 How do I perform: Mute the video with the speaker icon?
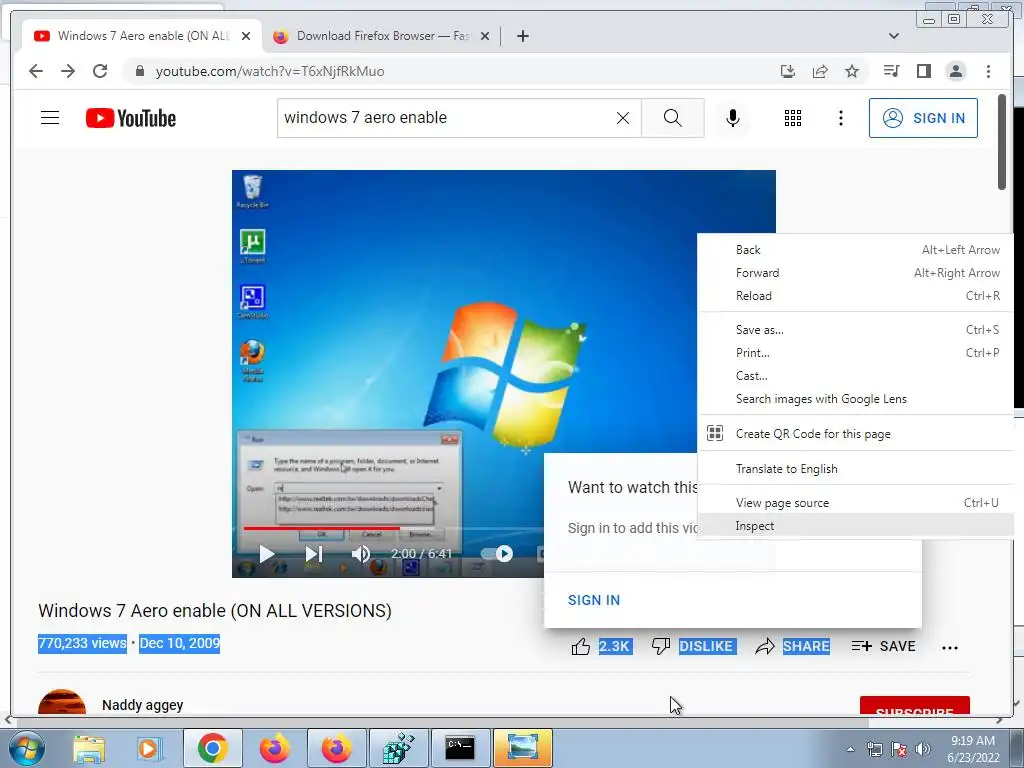pyautogui.click(x=360, y=554)
